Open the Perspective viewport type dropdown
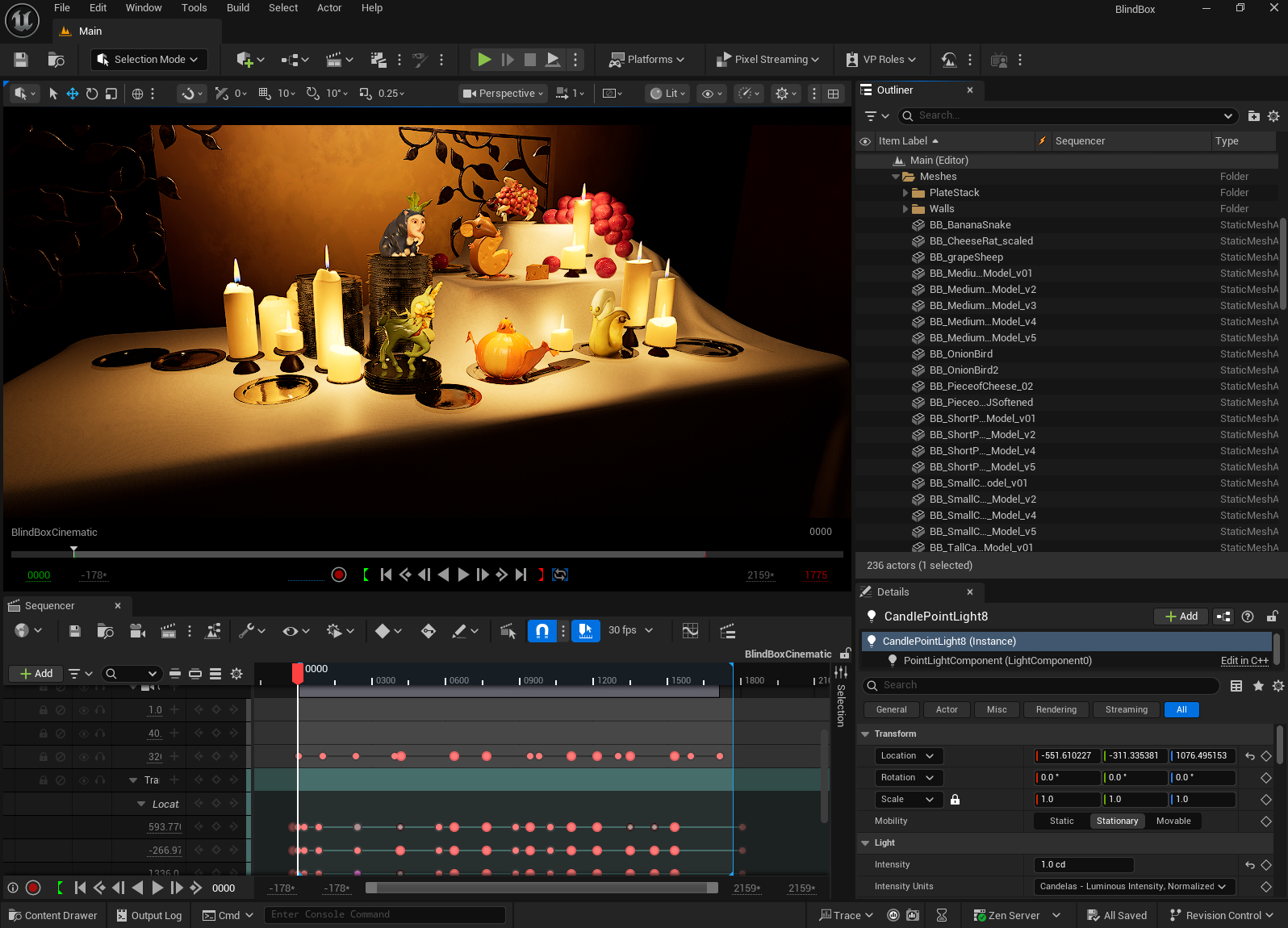This screenshot has width=1288, height=928. (503, 94)
